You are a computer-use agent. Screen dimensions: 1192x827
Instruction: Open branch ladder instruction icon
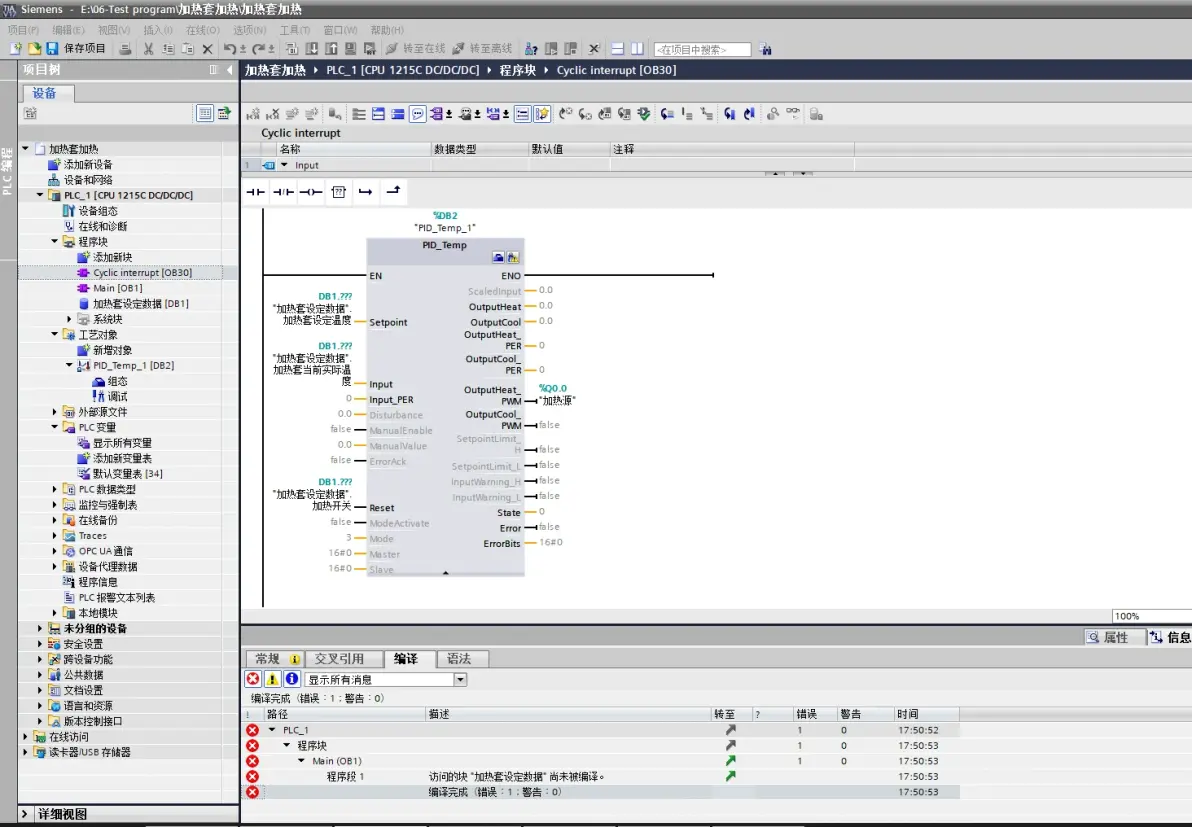(x=366, y=192)
